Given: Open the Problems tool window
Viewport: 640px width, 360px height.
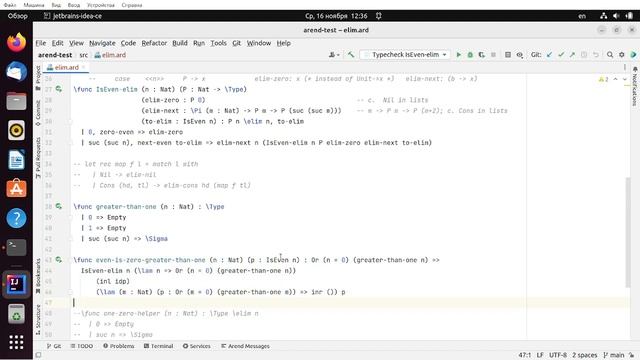Looking at the screenshot, I should pos(118,346).
